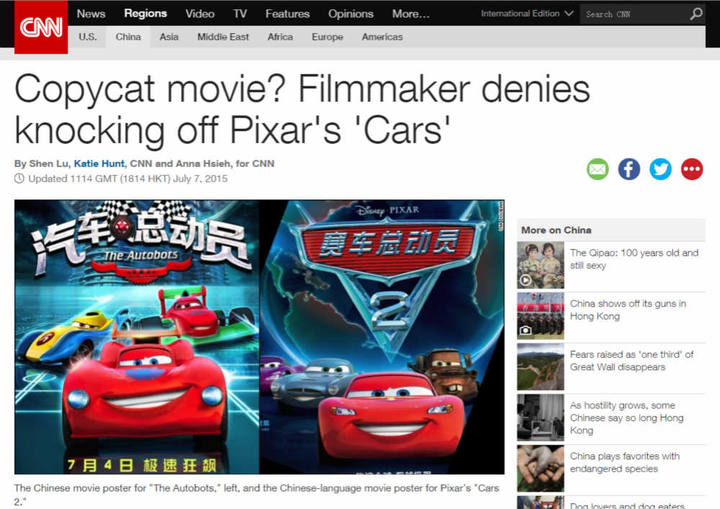Click the Autobots poster image
720x509 pixels.
point(137,337)
